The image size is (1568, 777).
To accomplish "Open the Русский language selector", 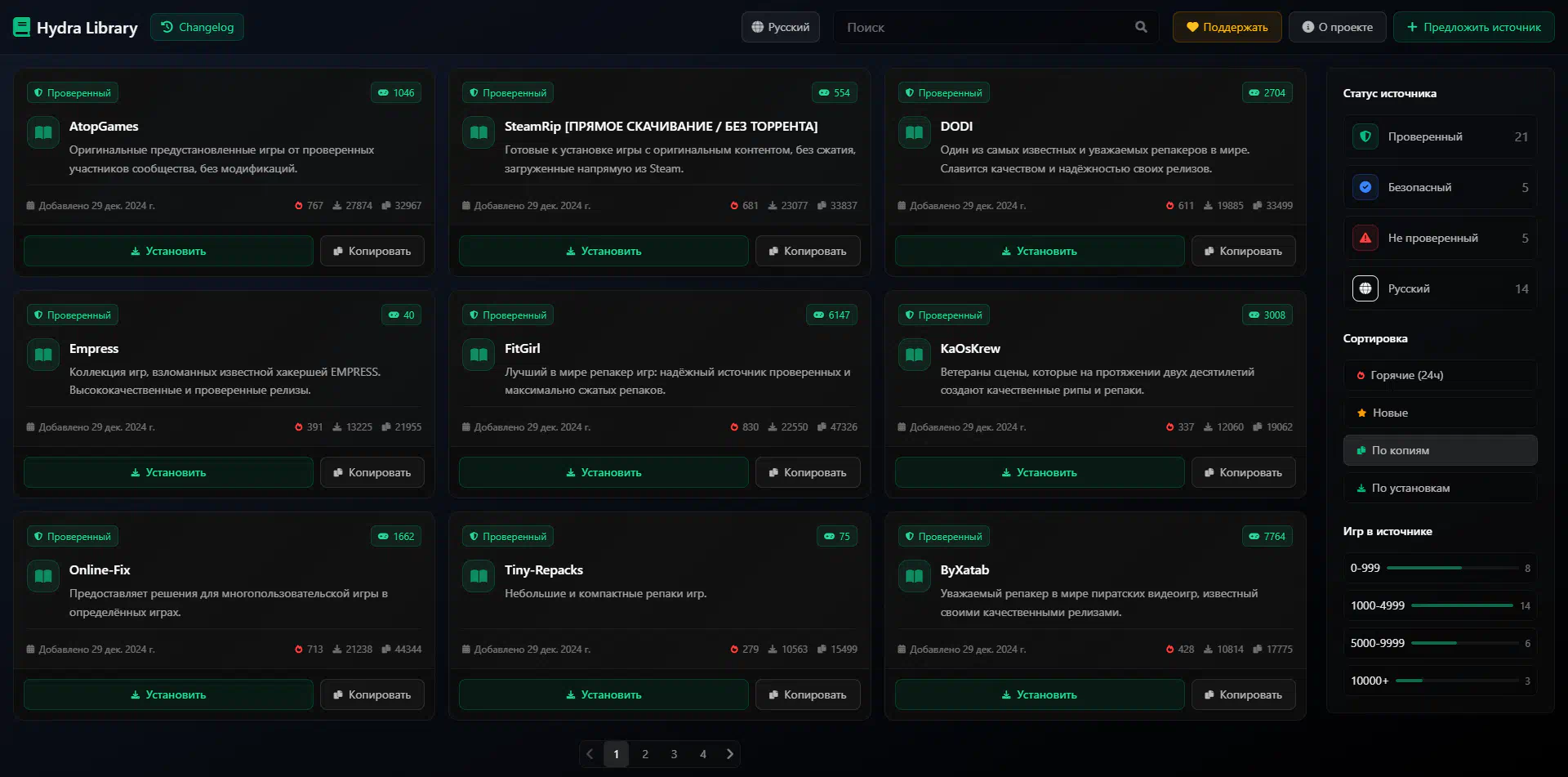I will click(x=781, y=27).
